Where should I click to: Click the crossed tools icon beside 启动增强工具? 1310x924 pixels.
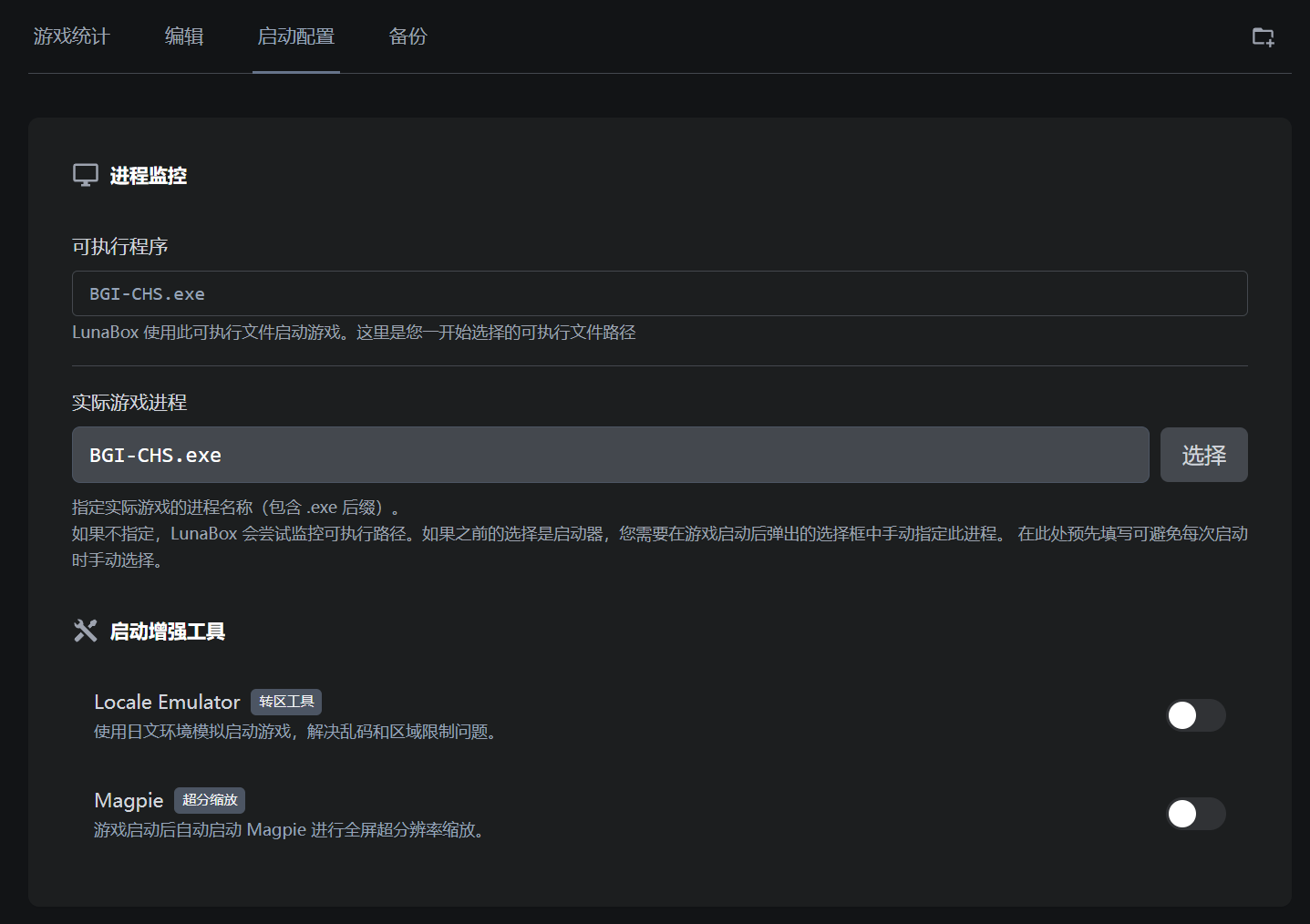[x=85, y=630]
